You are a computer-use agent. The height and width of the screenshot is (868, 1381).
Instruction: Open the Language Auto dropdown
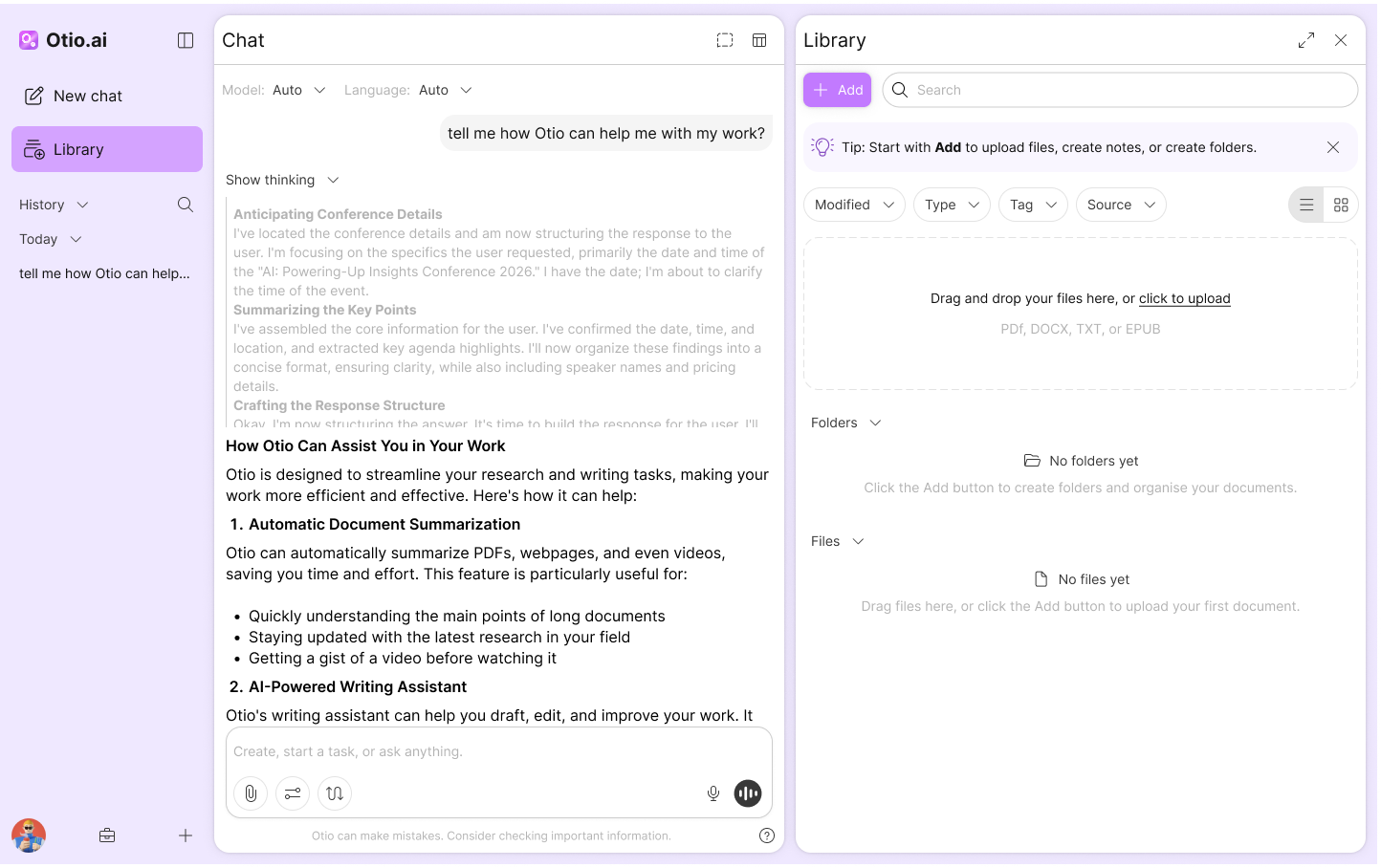pyautogui.click(x=446, y=90)
